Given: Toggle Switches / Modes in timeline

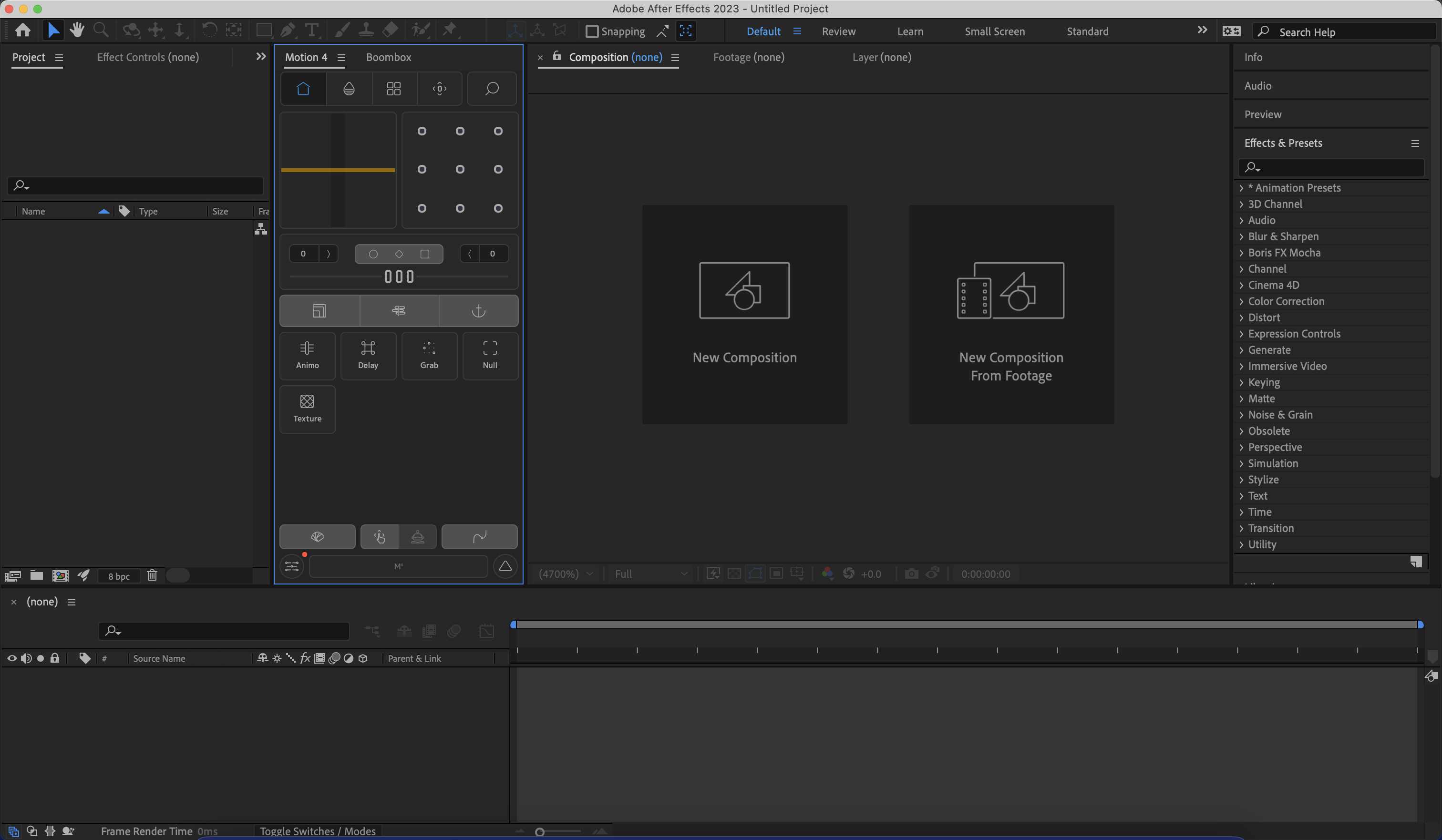Looking at the screenshot, I should point(318,831).
